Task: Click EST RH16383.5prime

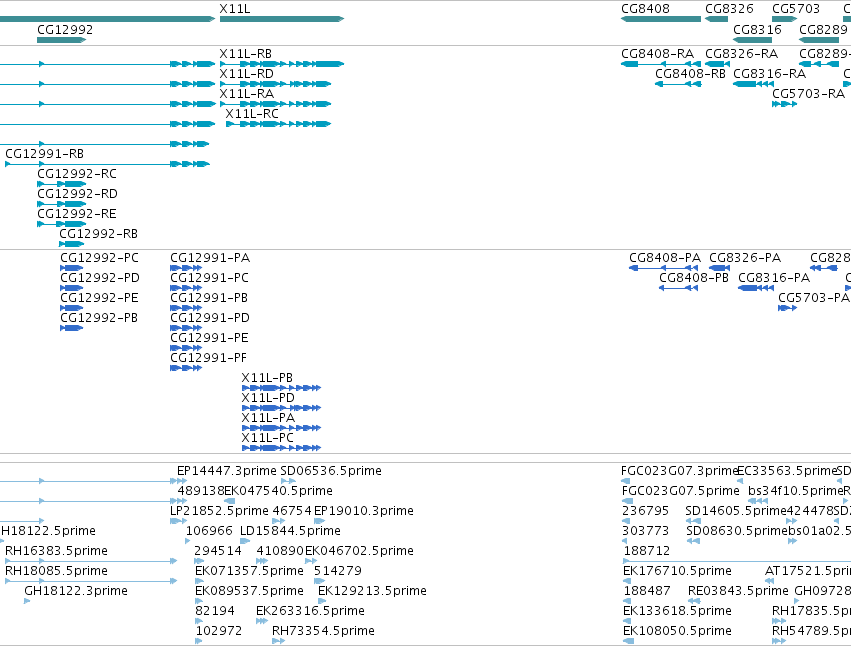Action: pyautogui.click(x=56, y=552)
